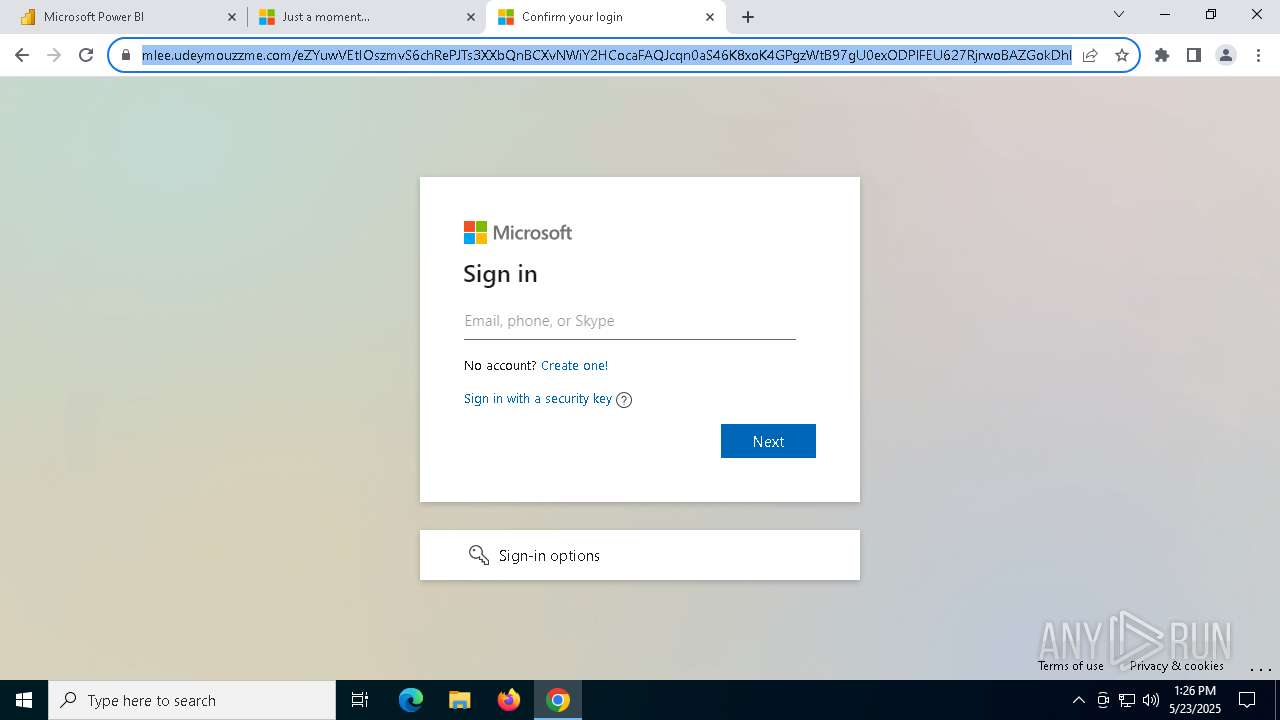This screenshot has height=720, width=1280.
Task: Open the volume tray icon
Action: (1151, 700)
